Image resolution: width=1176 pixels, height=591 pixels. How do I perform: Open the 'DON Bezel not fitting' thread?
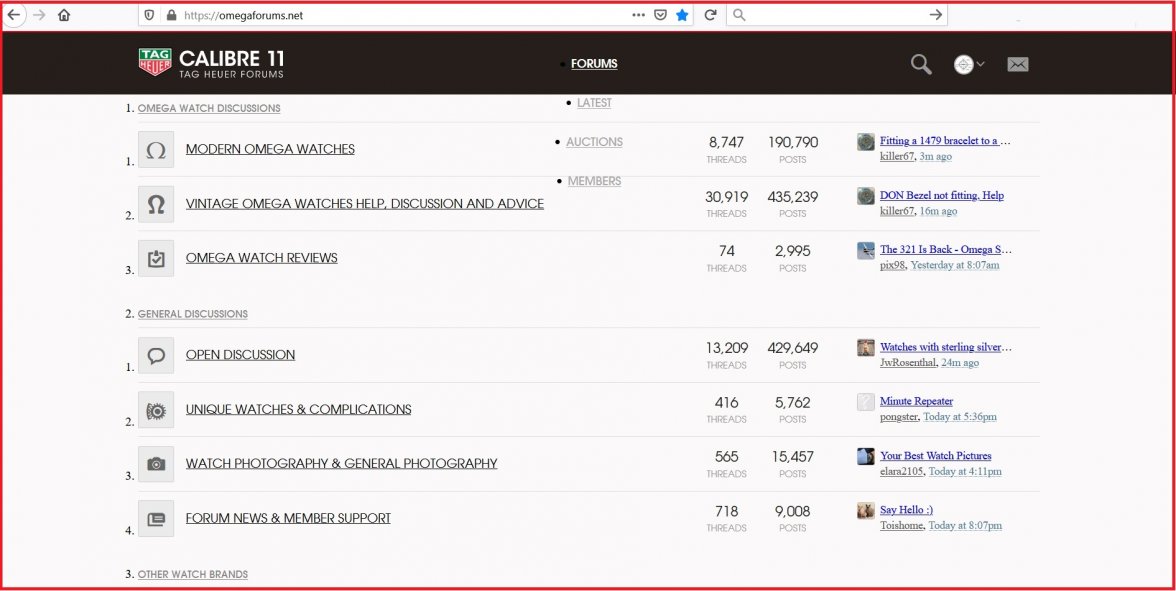point(941,196)
